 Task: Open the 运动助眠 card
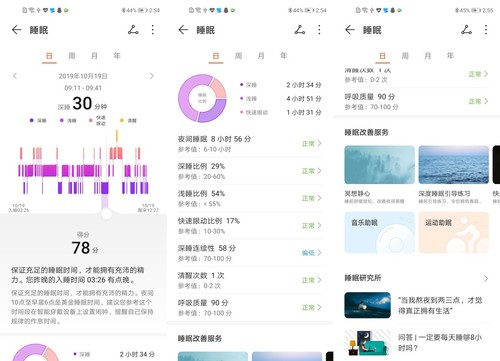point(453,232)
